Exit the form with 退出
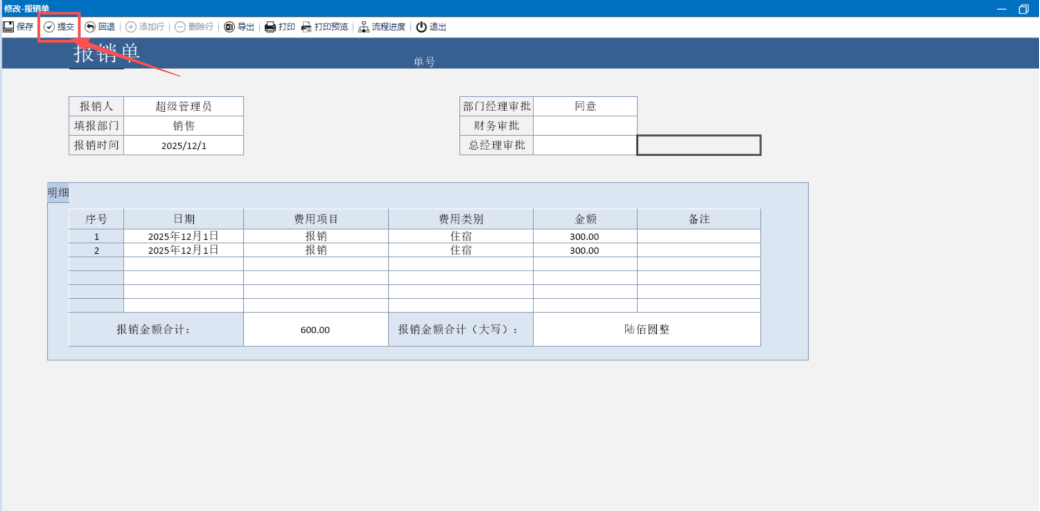 tap(431, 27)
